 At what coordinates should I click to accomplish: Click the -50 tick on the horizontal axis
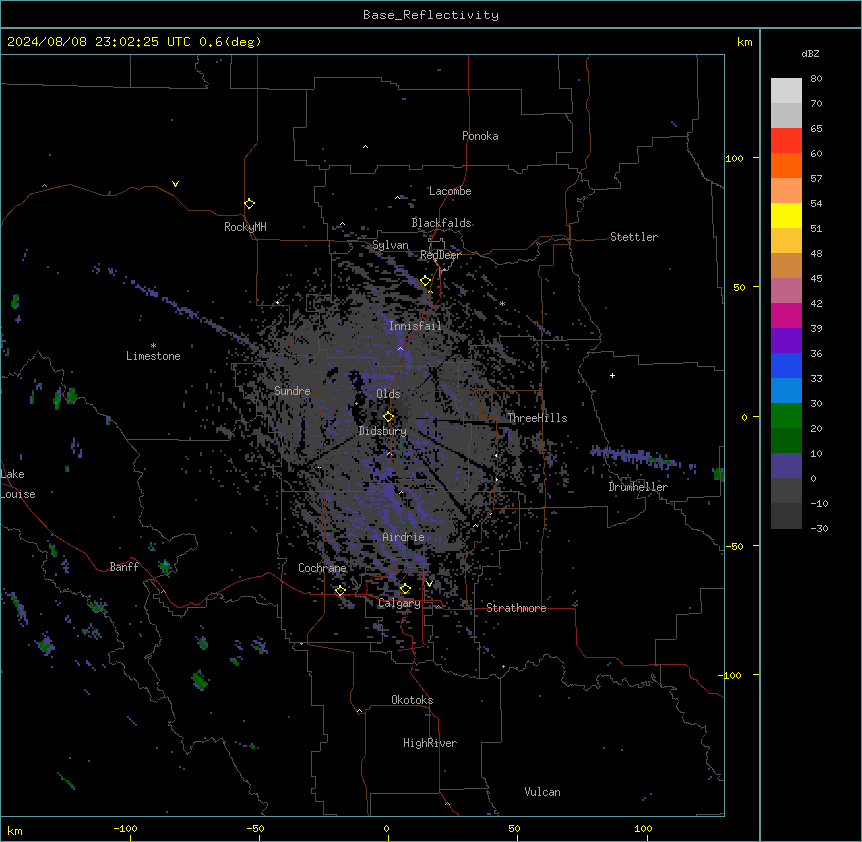tap(255, 828)
